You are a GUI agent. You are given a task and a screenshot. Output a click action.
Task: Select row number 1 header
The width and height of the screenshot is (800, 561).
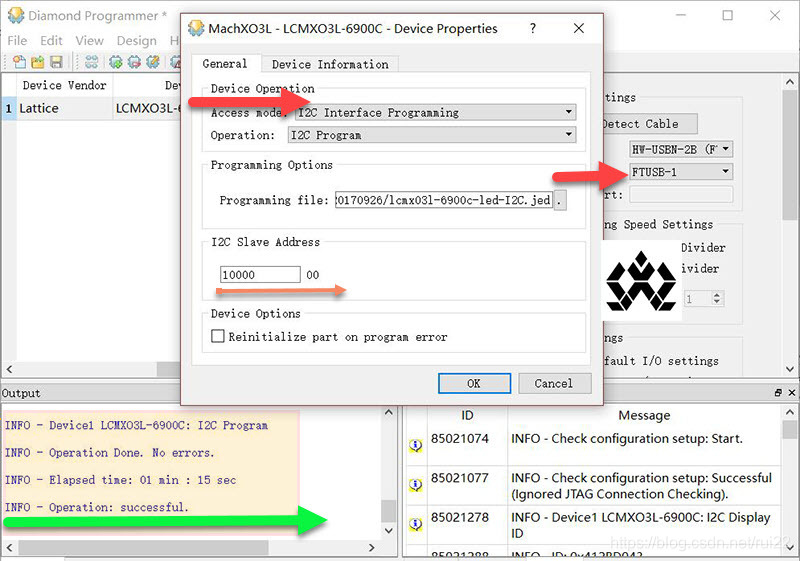click(x=9, y=108)
